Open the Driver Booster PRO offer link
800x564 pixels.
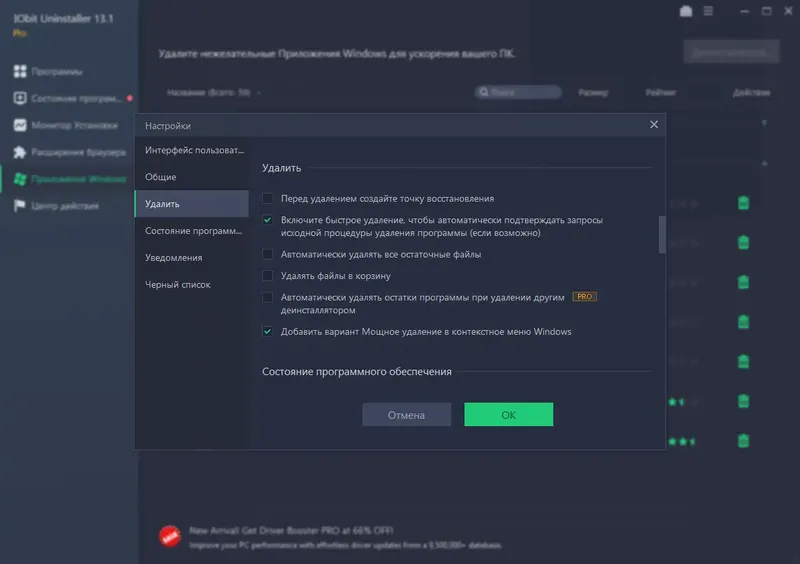(x=291, y=530)
